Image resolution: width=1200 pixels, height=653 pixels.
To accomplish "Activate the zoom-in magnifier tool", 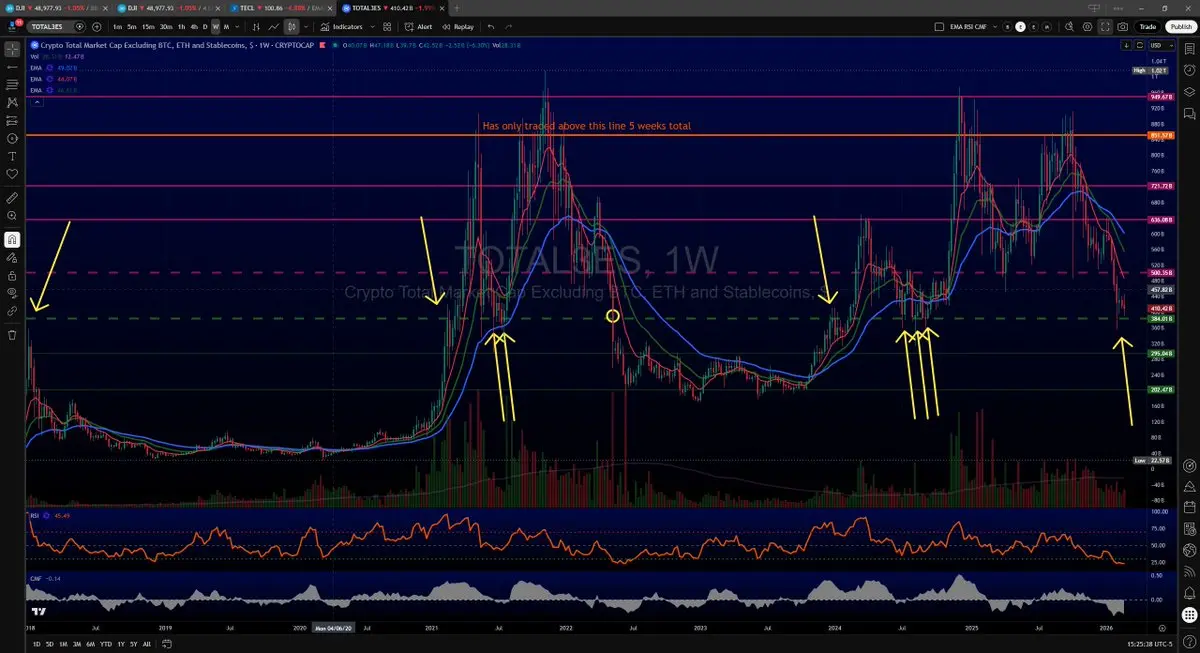I will point(12,215).
